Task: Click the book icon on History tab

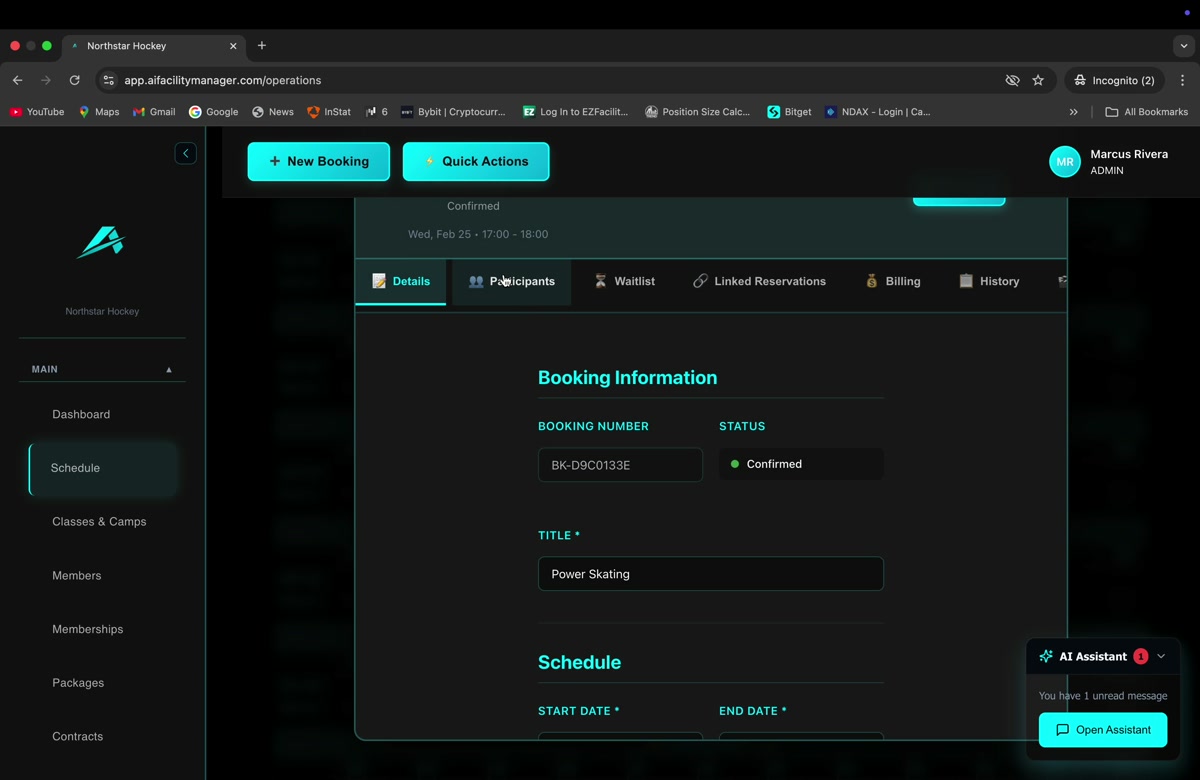Action: click(x=965, y=281)
